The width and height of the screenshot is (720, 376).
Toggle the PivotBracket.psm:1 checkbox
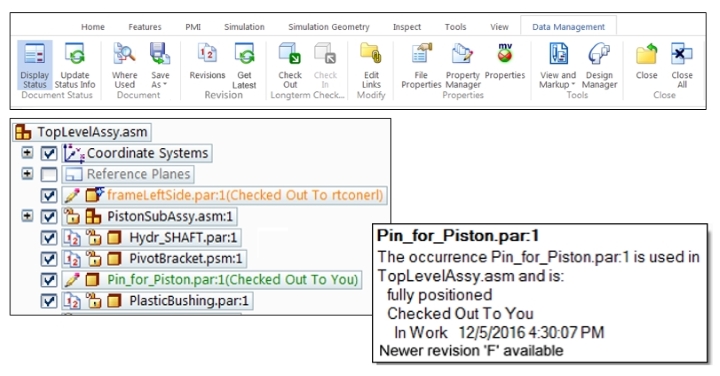[x=49, y=259]
